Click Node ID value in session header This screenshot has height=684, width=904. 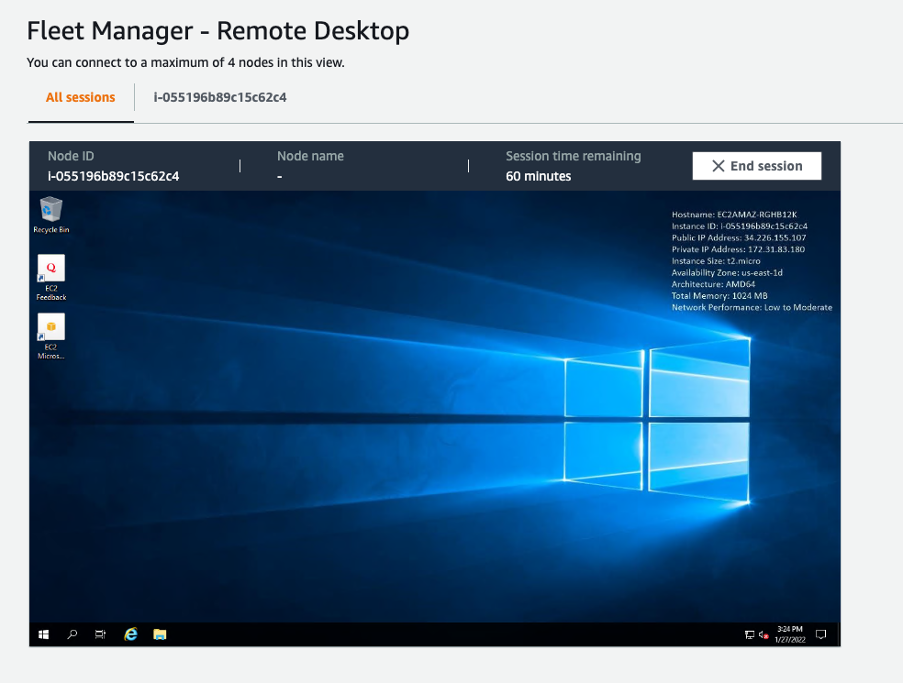114,176
